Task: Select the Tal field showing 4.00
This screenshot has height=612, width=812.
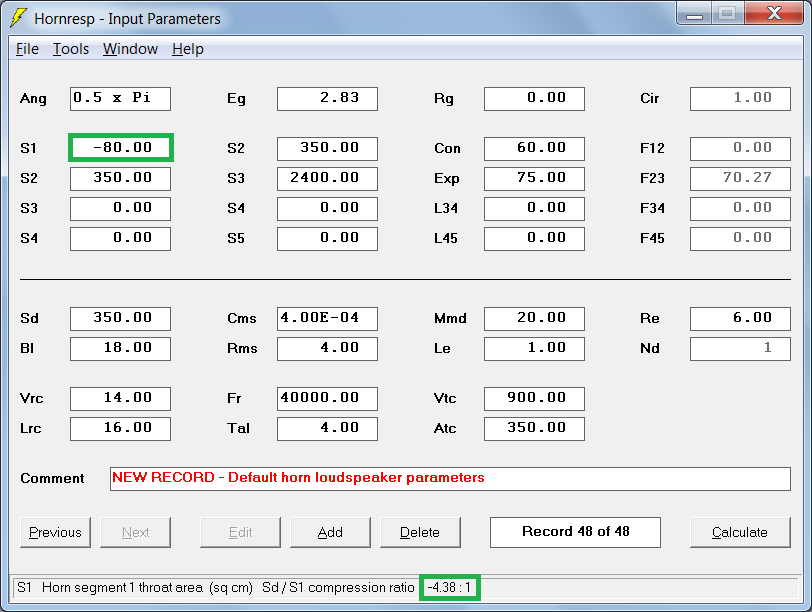Action: click(x=327, y=429)
